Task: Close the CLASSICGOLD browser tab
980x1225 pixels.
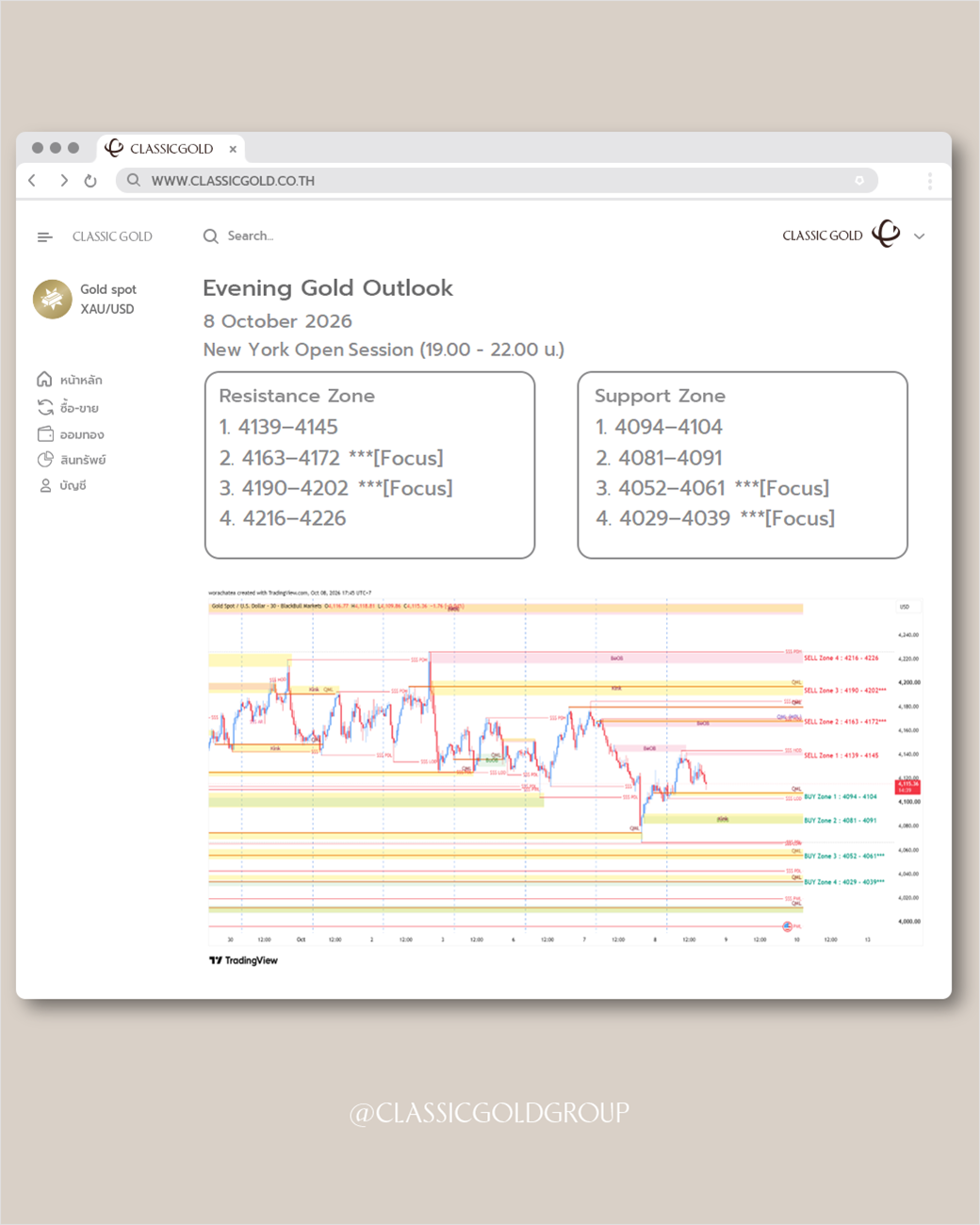Action: (233, 149)
